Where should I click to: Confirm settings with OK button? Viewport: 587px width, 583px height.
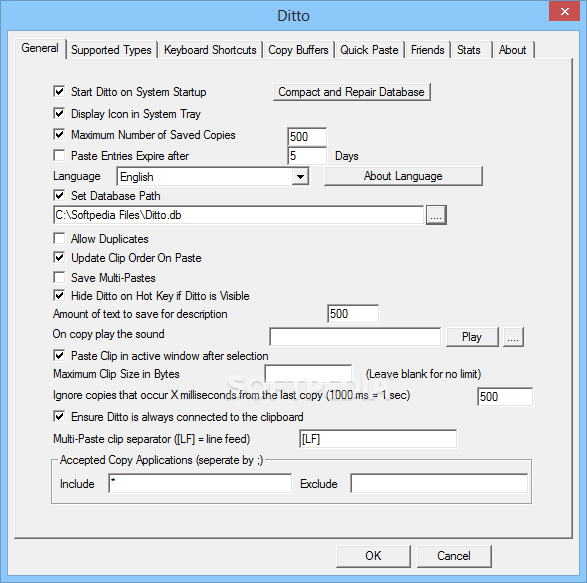click(x=373, y=556)
